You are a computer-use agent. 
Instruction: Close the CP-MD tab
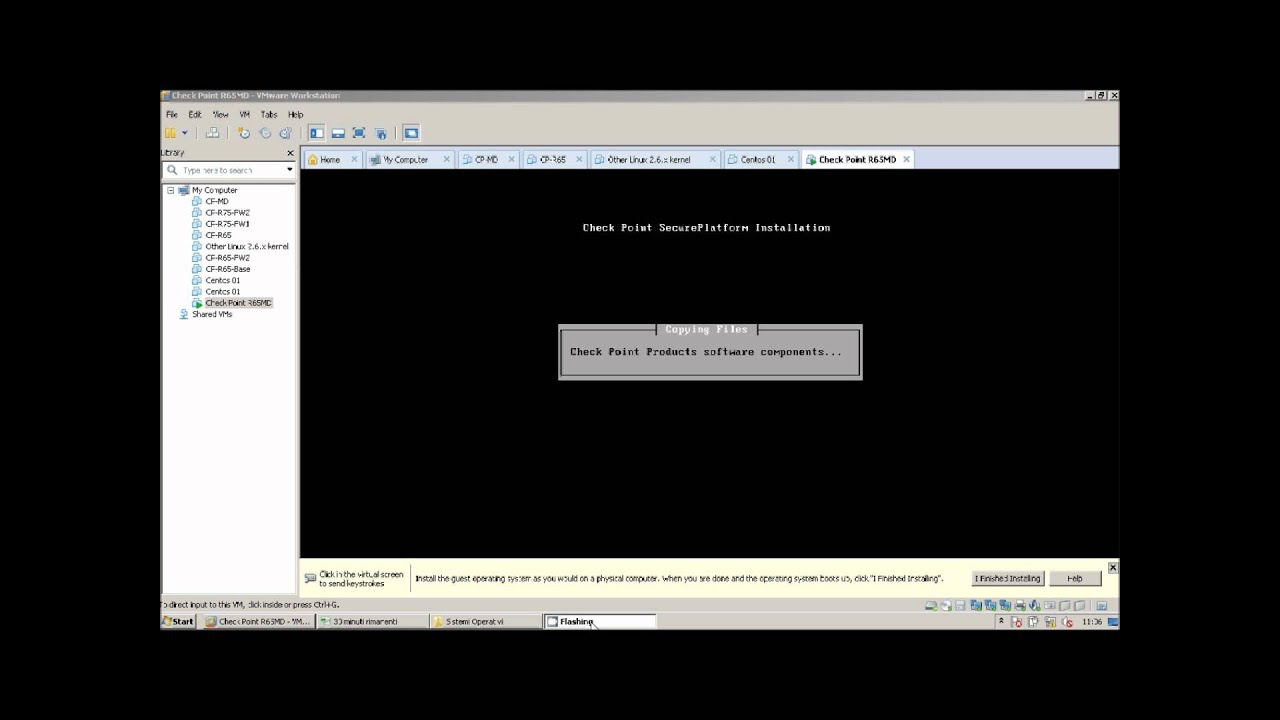pyautogui.click(x=512, y=159)
